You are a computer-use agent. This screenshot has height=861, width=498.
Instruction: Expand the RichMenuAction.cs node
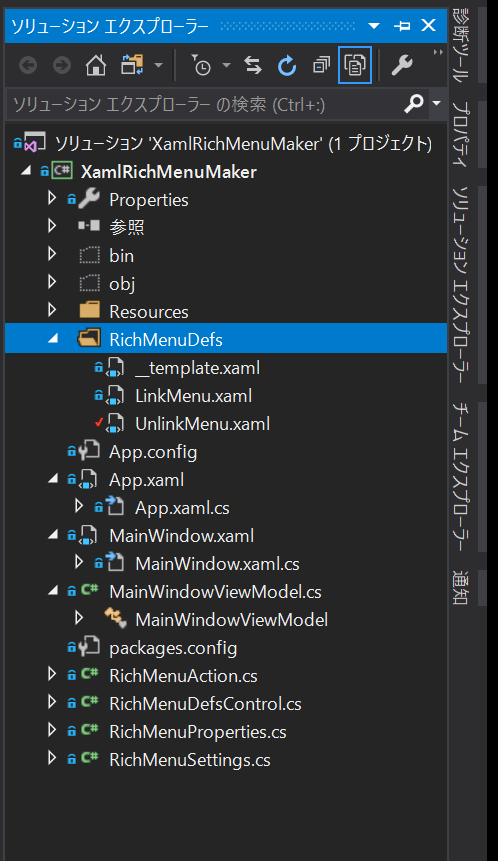pyautogui.click(x=52, y=674)
